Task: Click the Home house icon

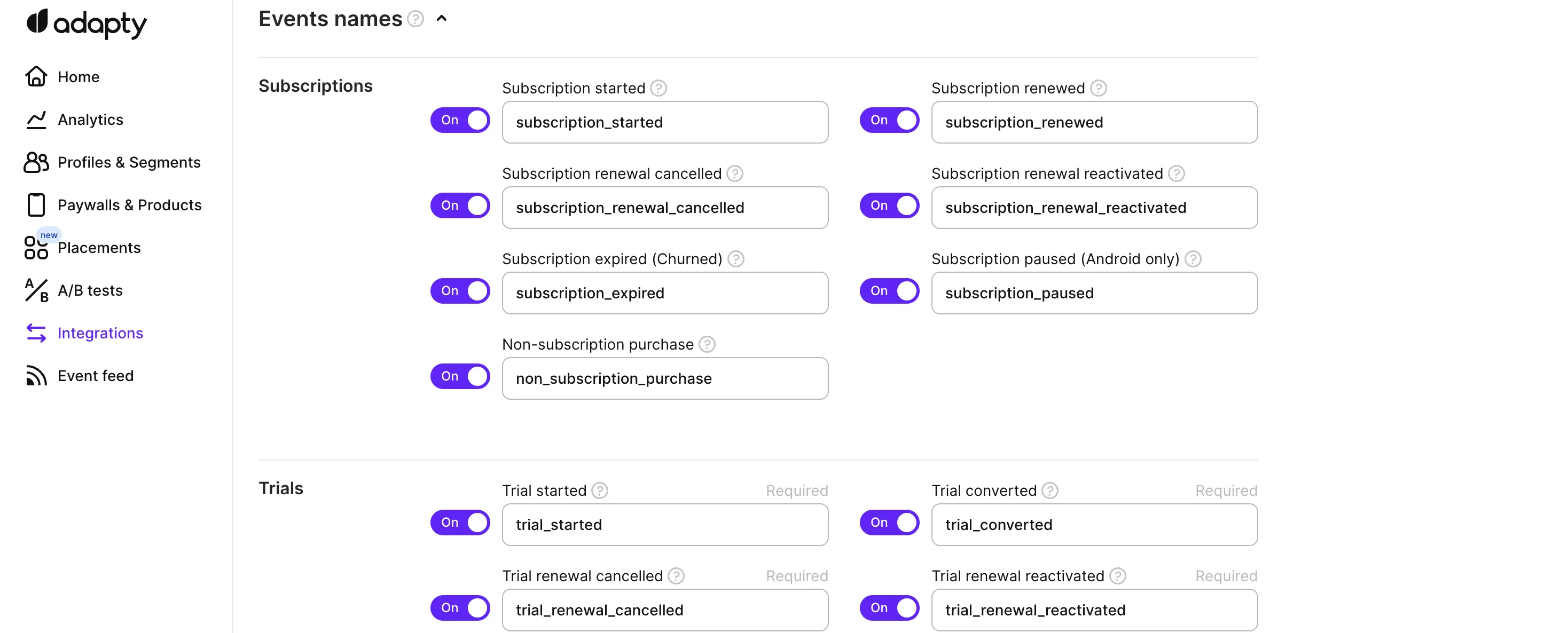Action: tap(36, 77)
